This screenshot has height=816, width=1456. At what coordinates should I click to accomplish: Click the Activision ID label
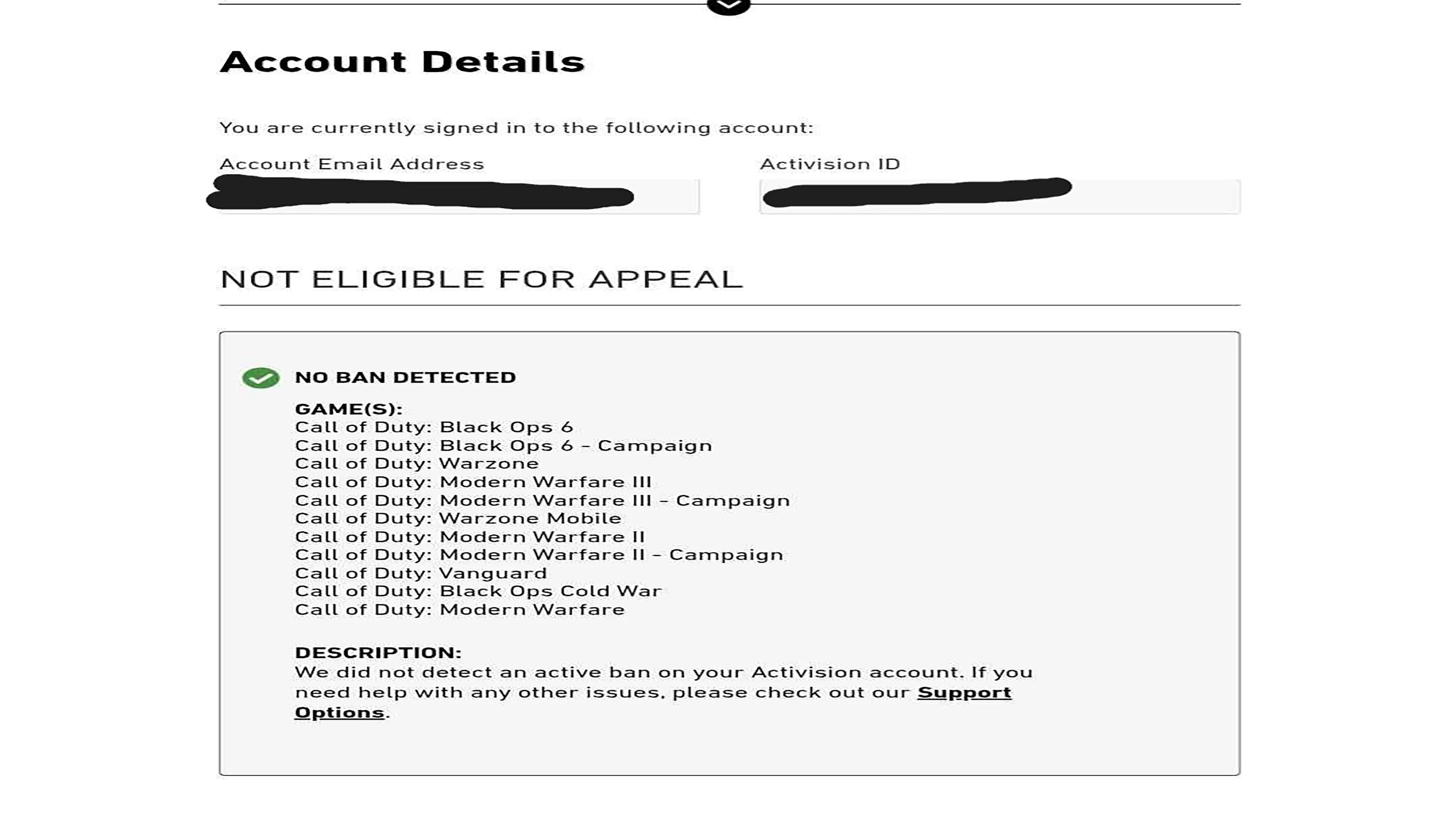pos(829,164)
